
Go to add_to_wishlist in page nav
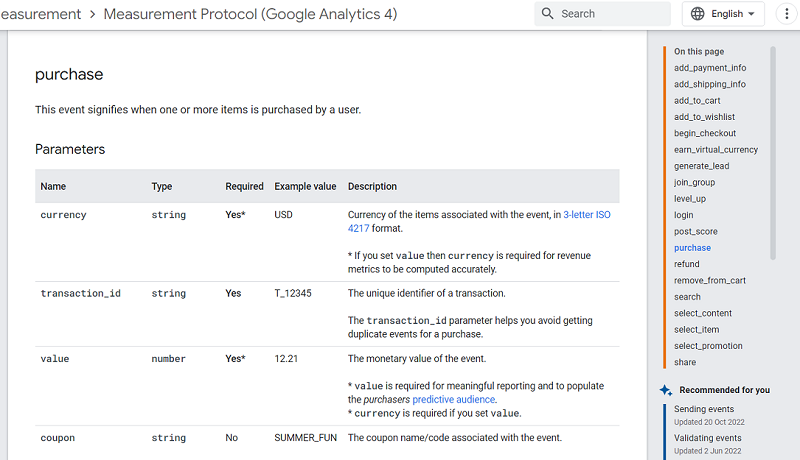704,117
